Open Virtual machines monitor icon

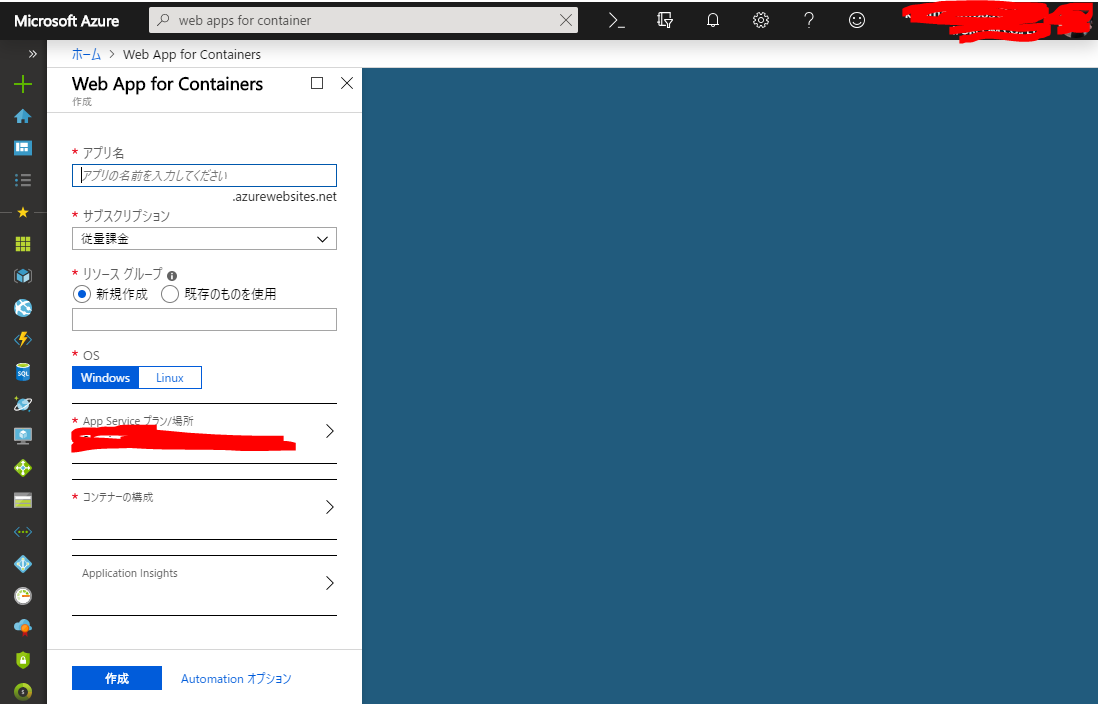tap(23, 436)
